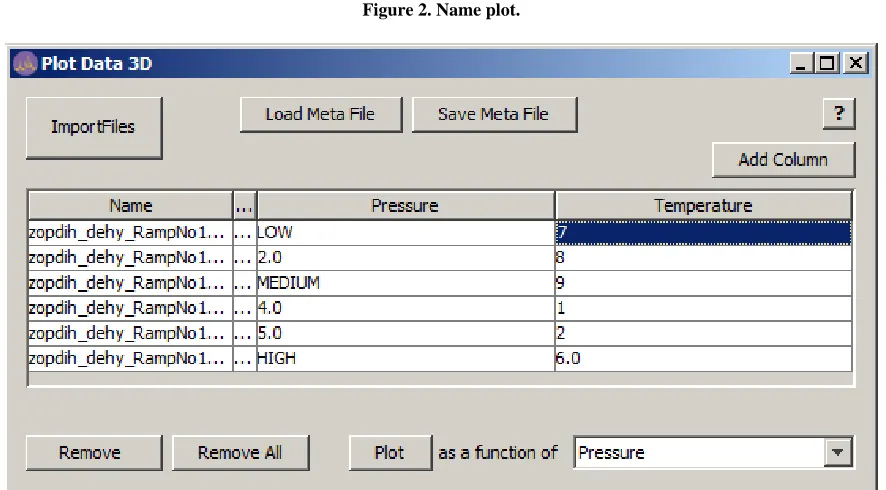Image resolution: width=886 pixels, height=490 pixels.
Task: Click the highlighted temperature cell with value 7
Action: coord(703,232)
